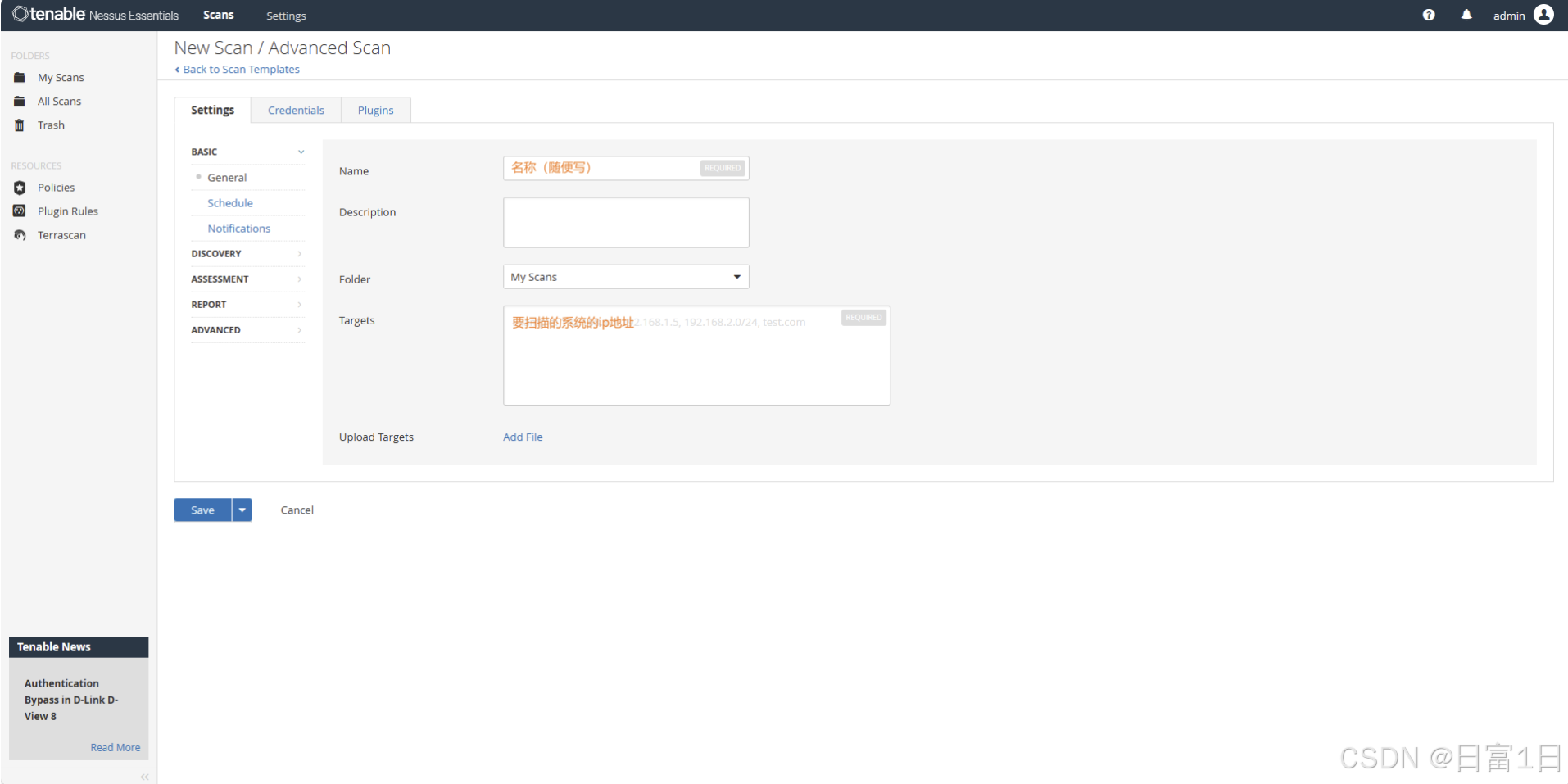This screenshot has width=1568, height=784.
Task: Switch to the Credentials tab
Action: coord(296,110)
